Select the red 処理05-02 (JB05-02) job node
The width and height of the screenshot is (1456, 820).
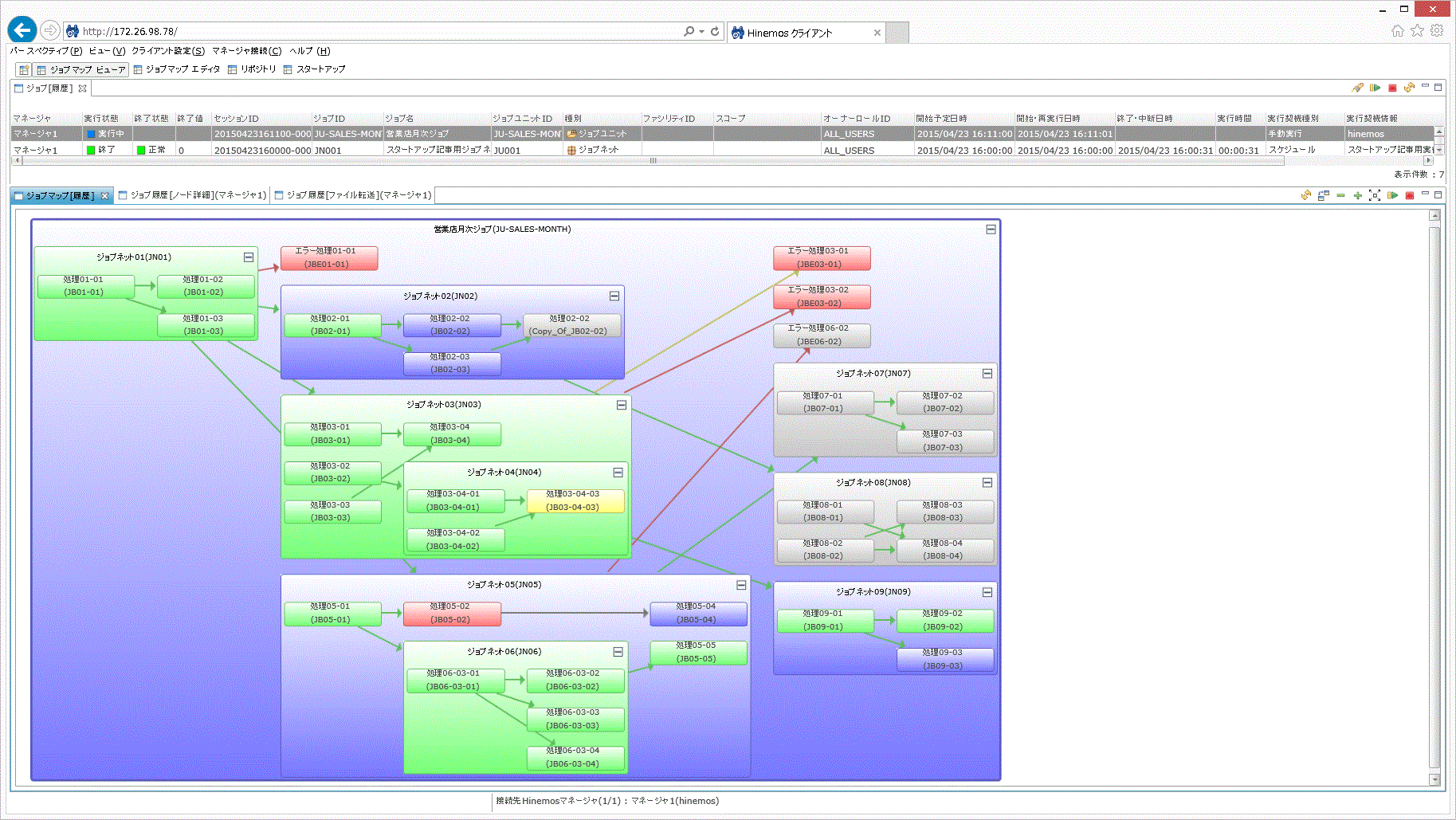pyautogui.click(x=451, y=613)
